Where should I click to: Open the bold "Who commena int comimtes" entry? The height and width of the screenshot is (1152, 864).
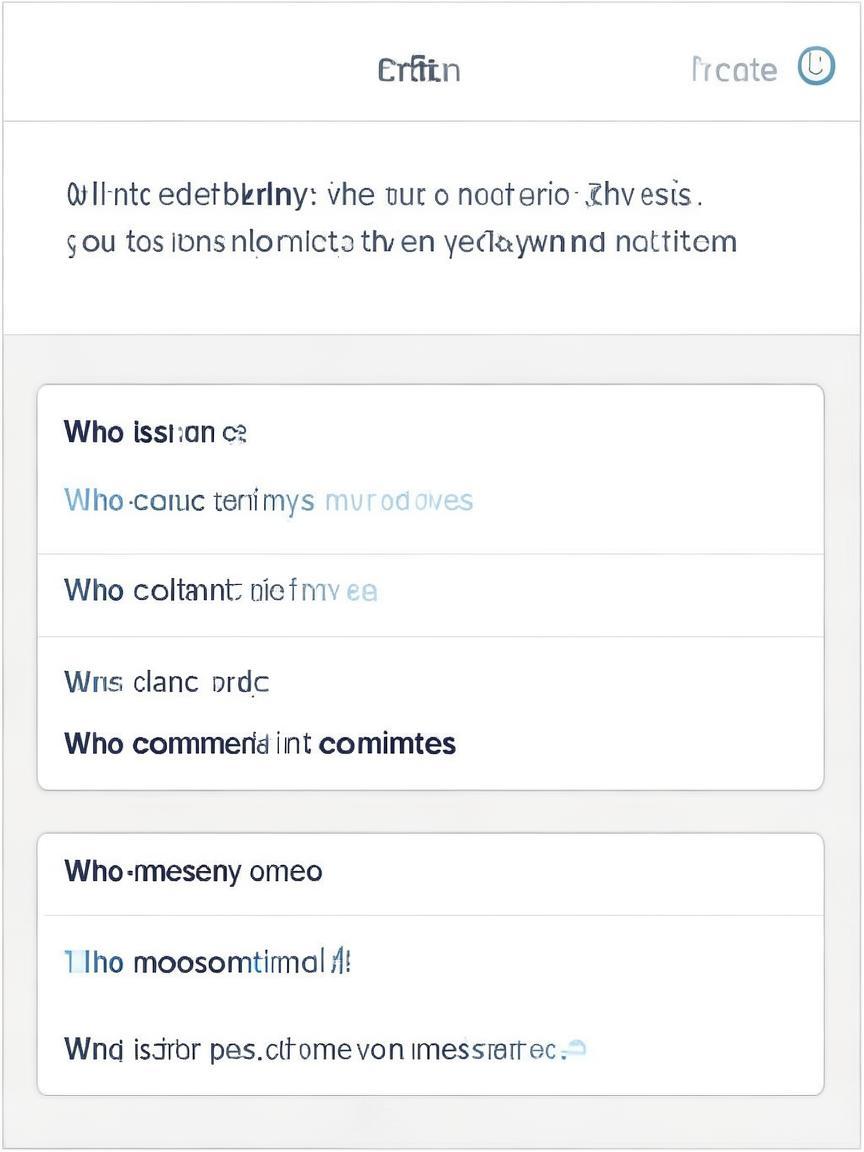260,744
